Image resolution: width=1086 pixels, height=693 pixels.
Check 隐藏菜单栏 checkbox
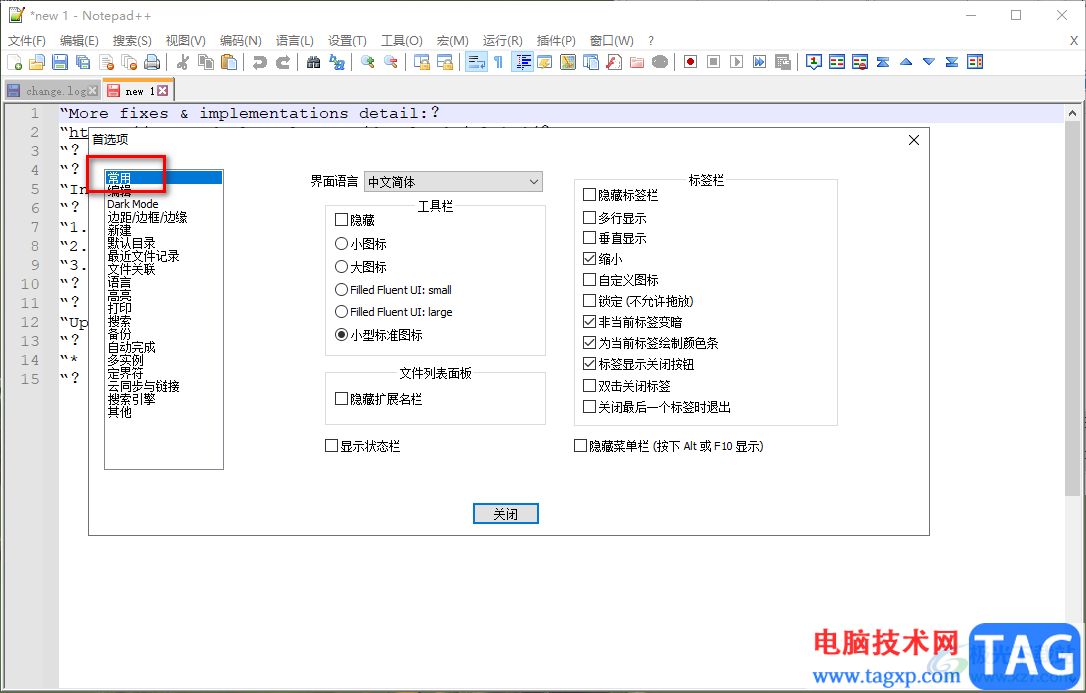coord(580,446)
